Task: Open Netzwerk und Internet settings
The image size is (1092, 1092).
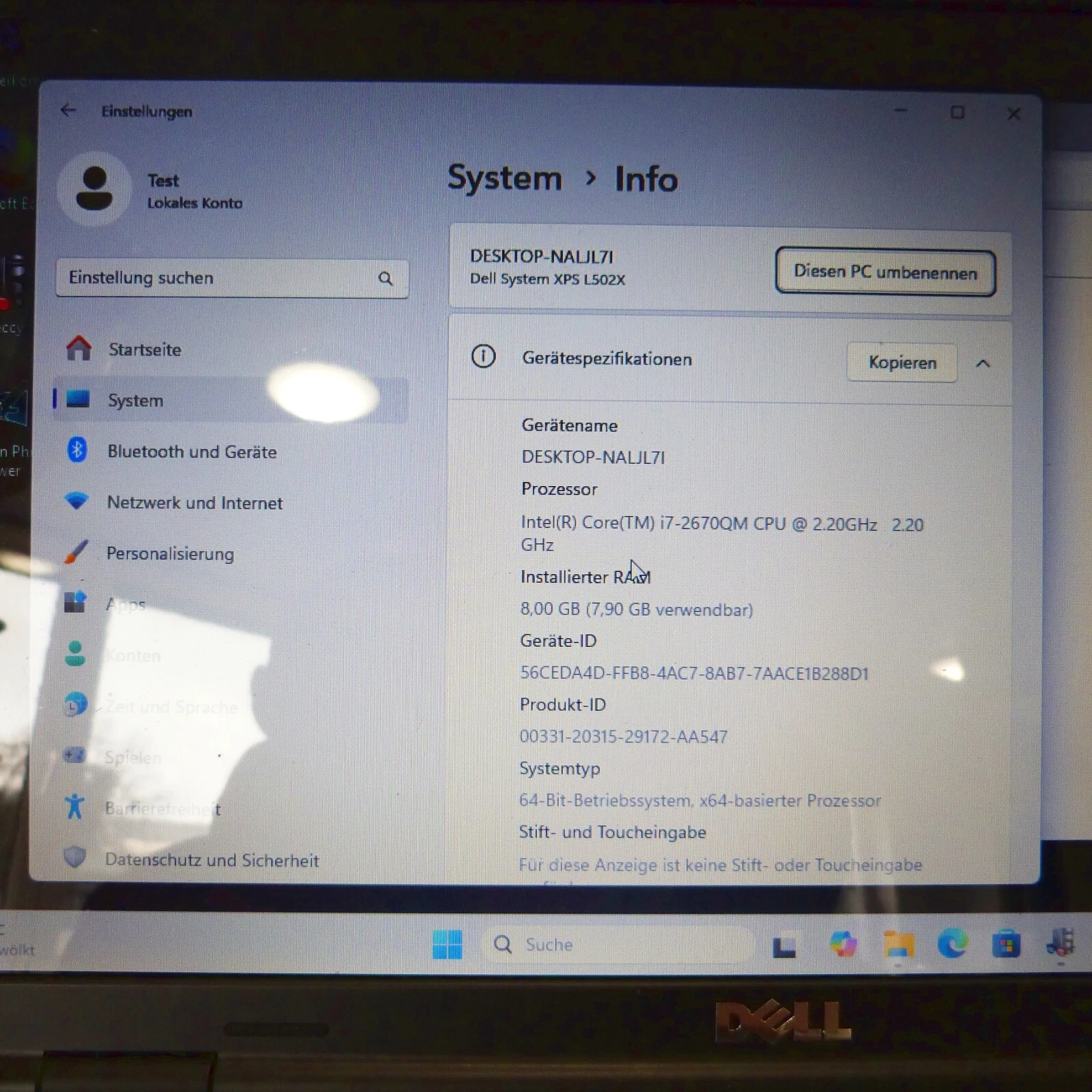Action: pos(231,502)
